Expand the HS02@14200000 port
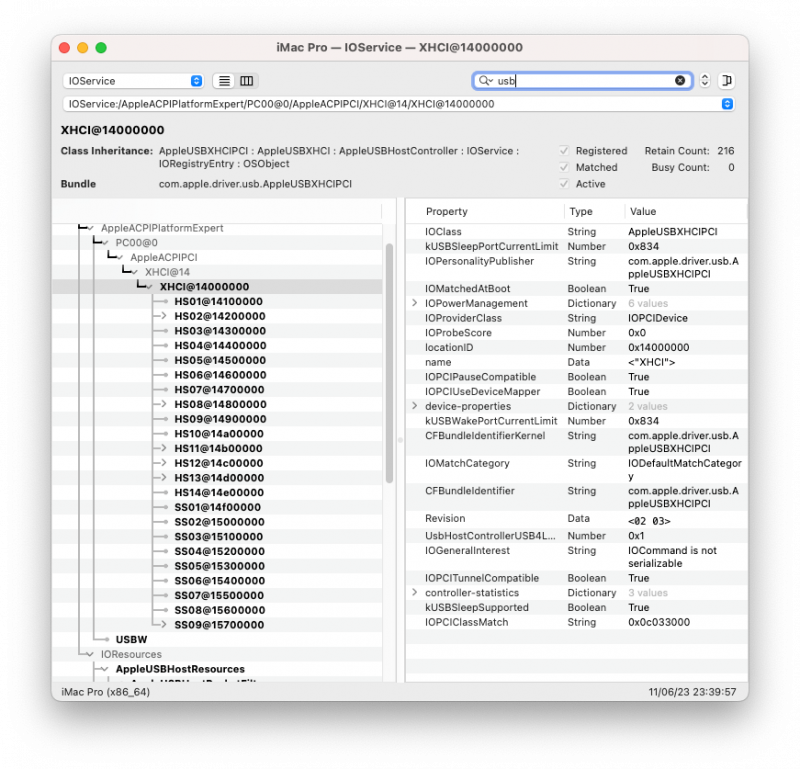 [x=163, y=316]
